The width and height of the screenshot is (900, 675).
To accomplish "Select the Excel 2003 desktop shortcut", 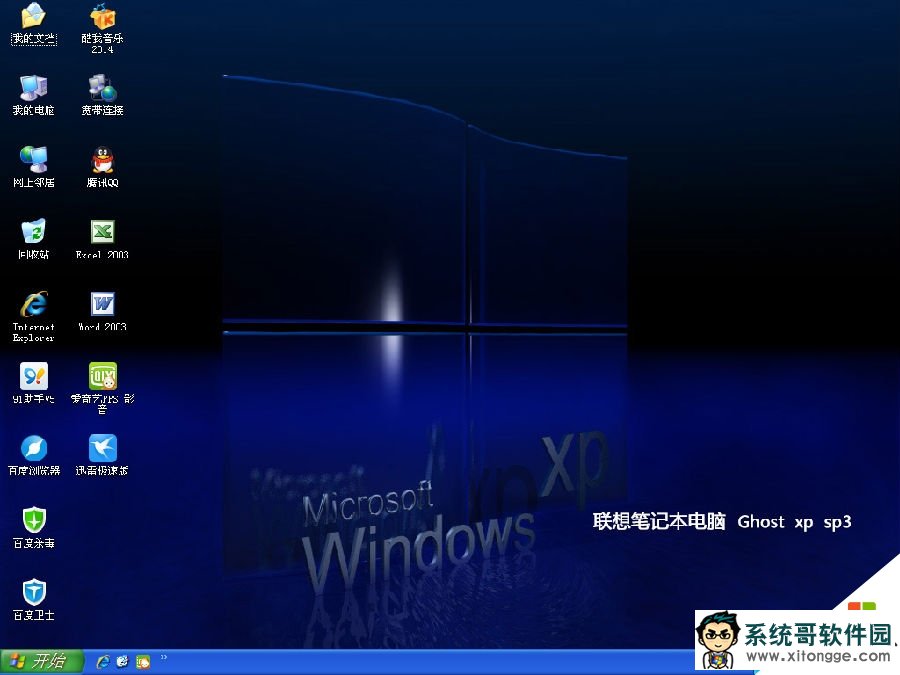I will [x=102, y=232].
